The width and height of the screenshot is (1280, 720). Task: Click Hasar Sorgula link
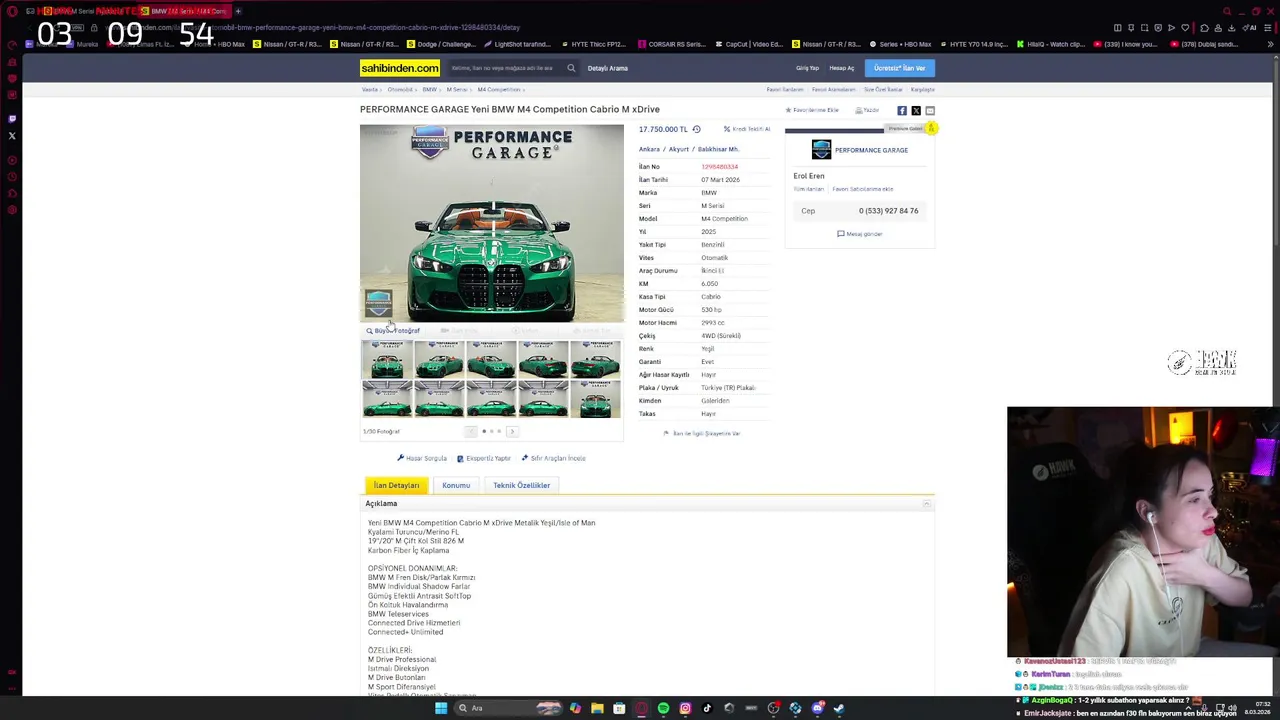click(x=422, y=458)
